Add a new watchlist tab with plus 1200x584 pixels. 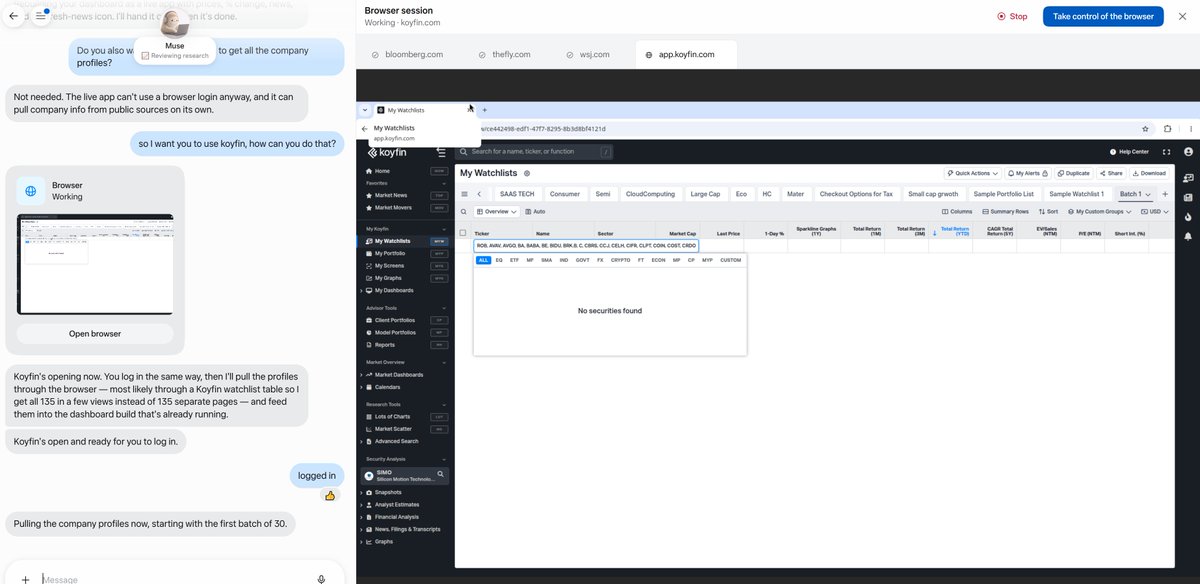coord(1165,194)
